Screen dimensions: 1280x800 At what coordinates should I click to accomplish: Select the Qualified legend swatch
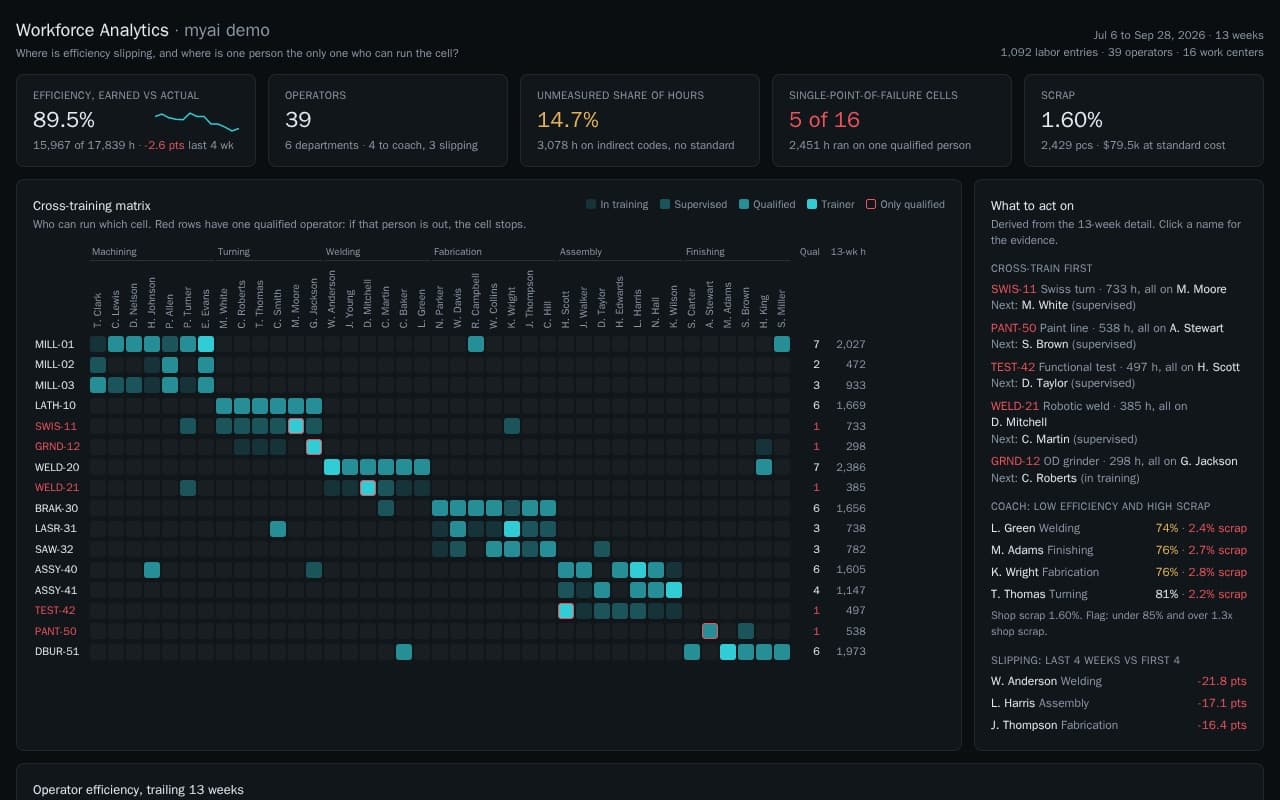coord(744,204)
